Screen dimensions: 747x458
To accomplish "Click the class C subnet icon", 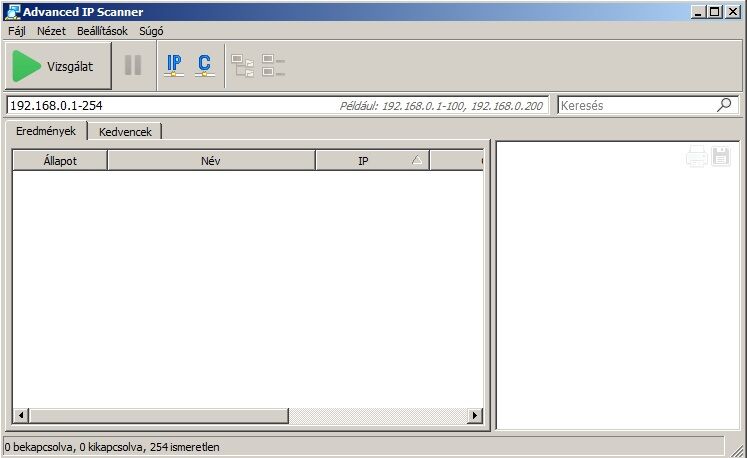I will [x=204, y=65].
